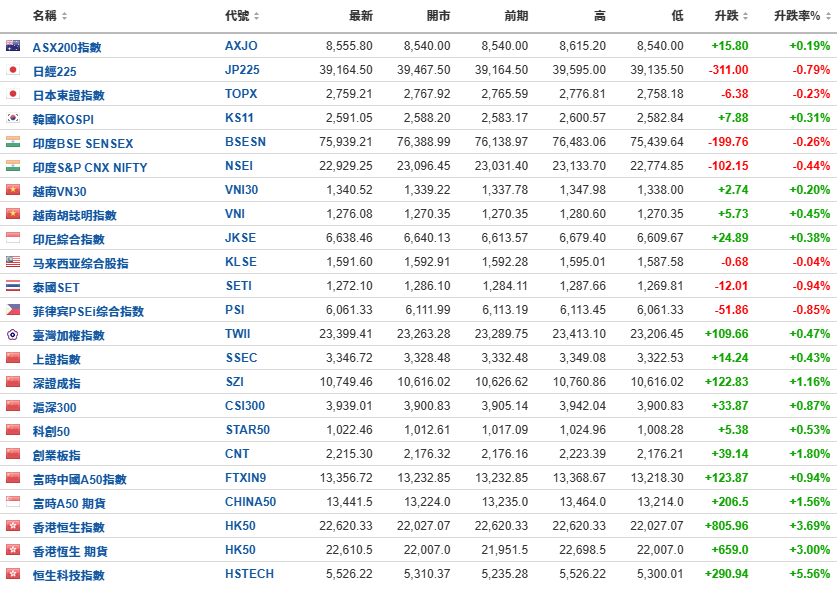Click the China flag beside 上證指數
Screen dimensions: 837x591
coord(13,358)
